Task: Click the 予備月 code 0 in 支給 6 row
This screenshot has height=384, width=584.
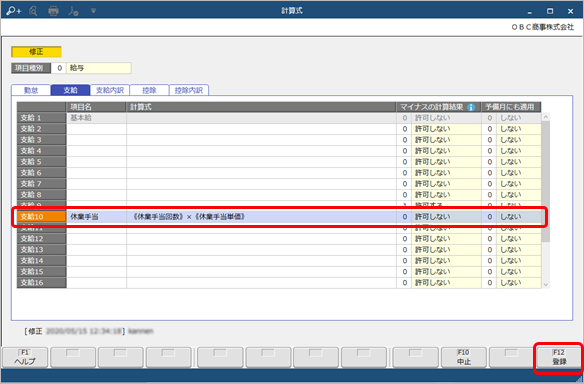Action: coord(489,173)
